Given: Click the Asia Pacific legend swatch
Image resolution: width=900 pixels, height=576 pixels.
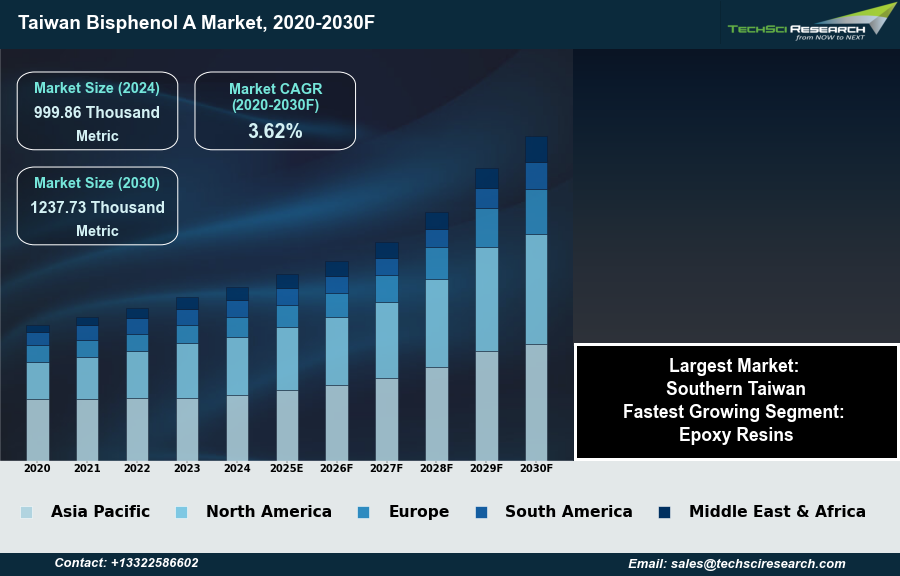Looking at the screenshot, I should click(x=26, y=512).
